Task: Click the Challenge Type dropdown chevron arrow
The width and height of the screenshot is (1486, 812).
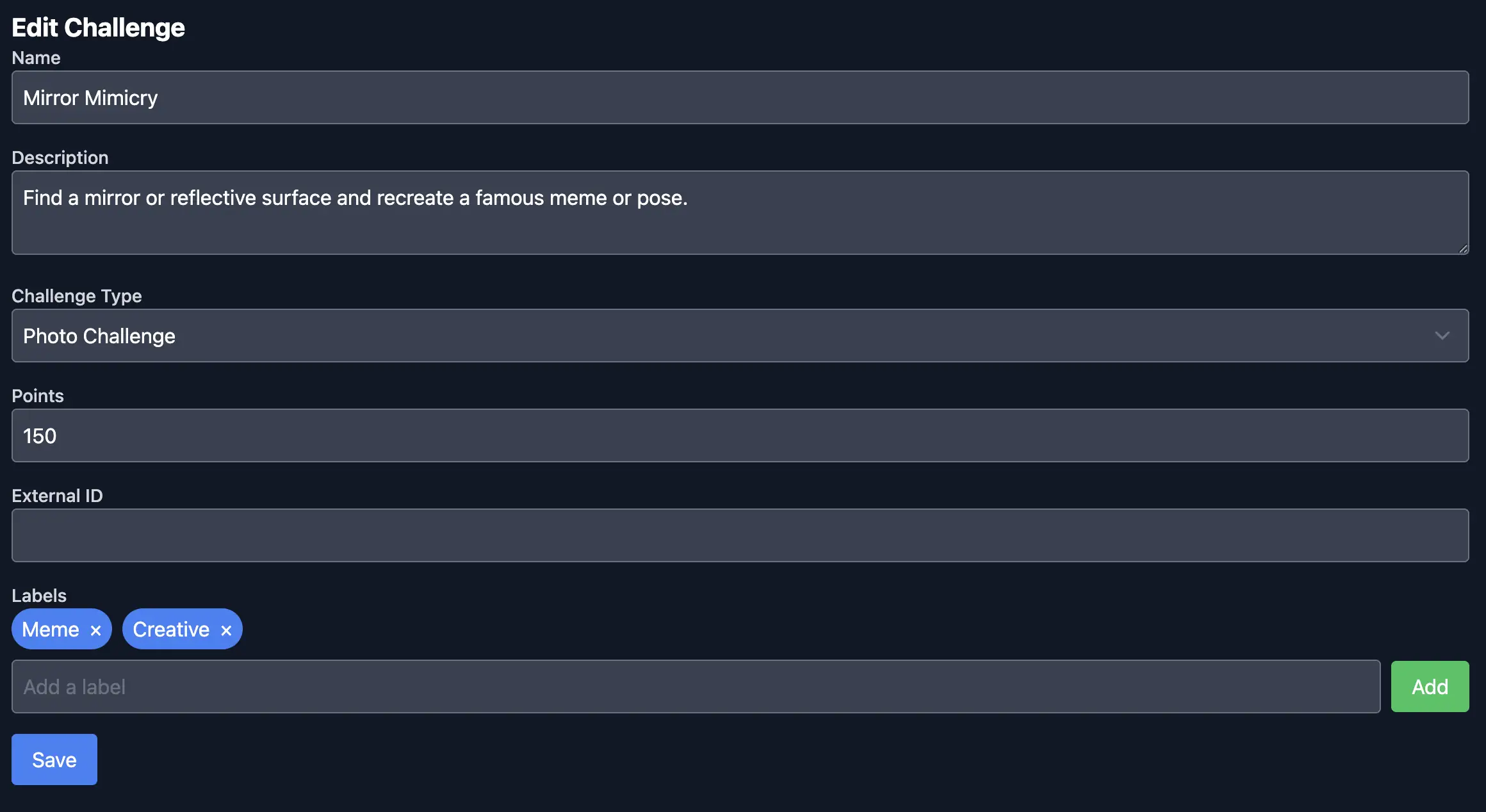Action: coord(1442,336)
